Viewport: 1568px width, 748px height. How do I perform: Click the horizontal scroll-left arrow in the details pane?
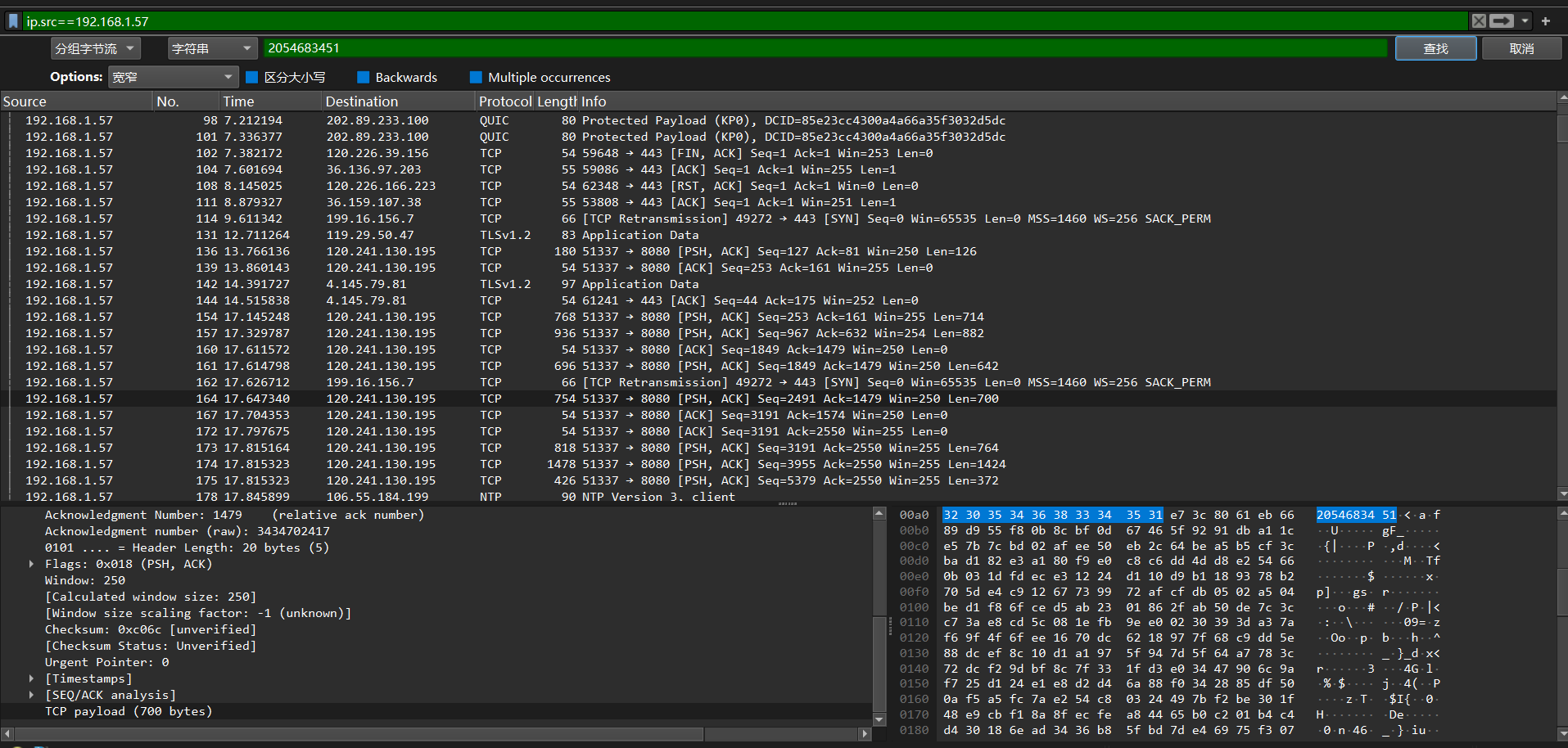[x=7, y=734]
